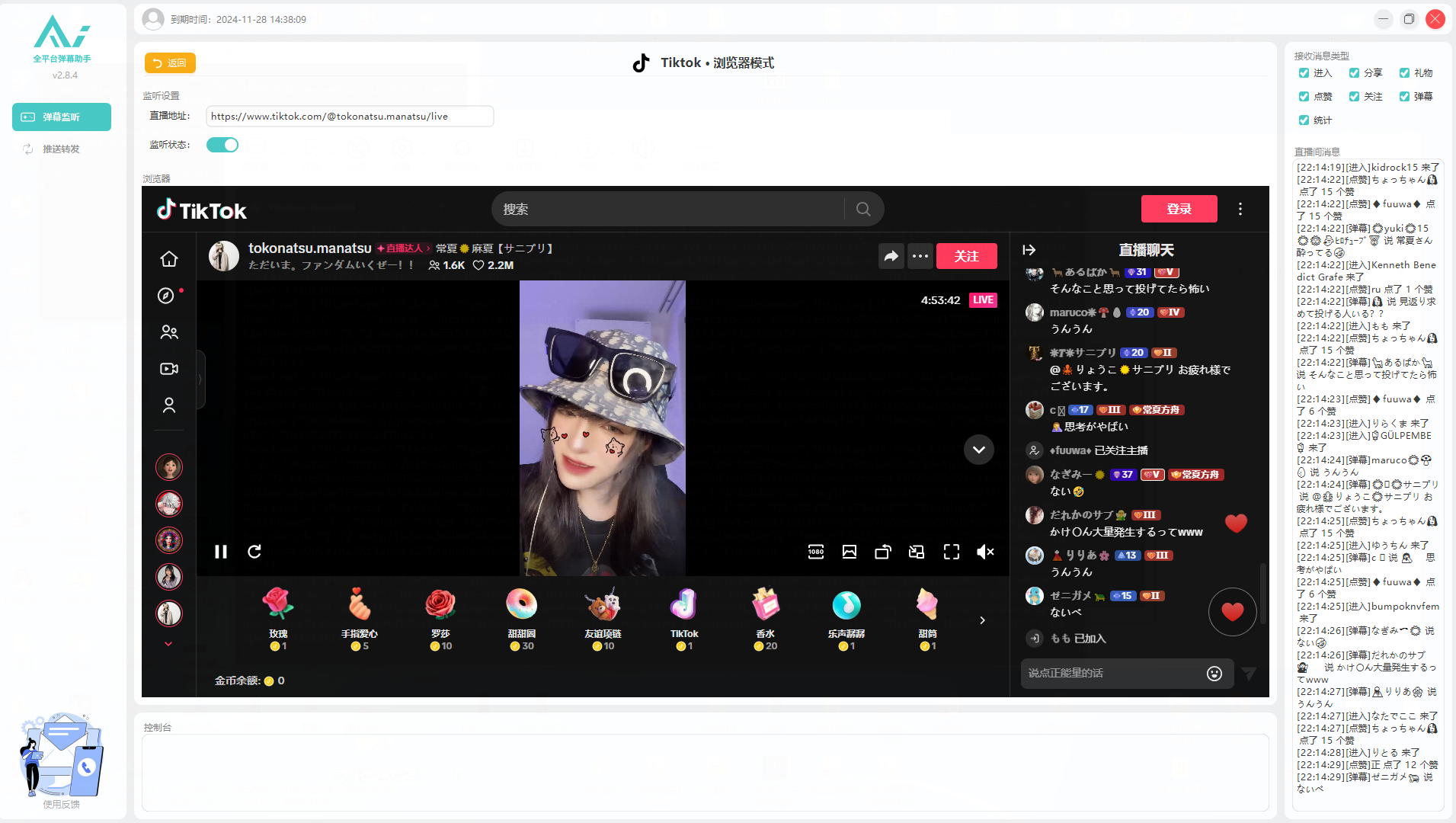Enter fullscreen mode on the video player
The width and height of the screenshot is (1456, 823).
click(952, 552)
